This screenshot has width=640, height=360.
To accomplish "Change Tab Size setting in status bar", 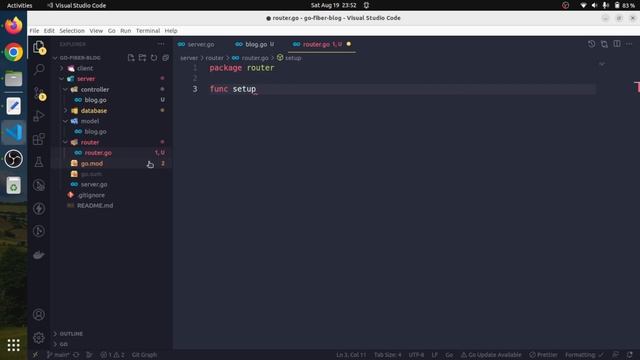I will 388,355.
